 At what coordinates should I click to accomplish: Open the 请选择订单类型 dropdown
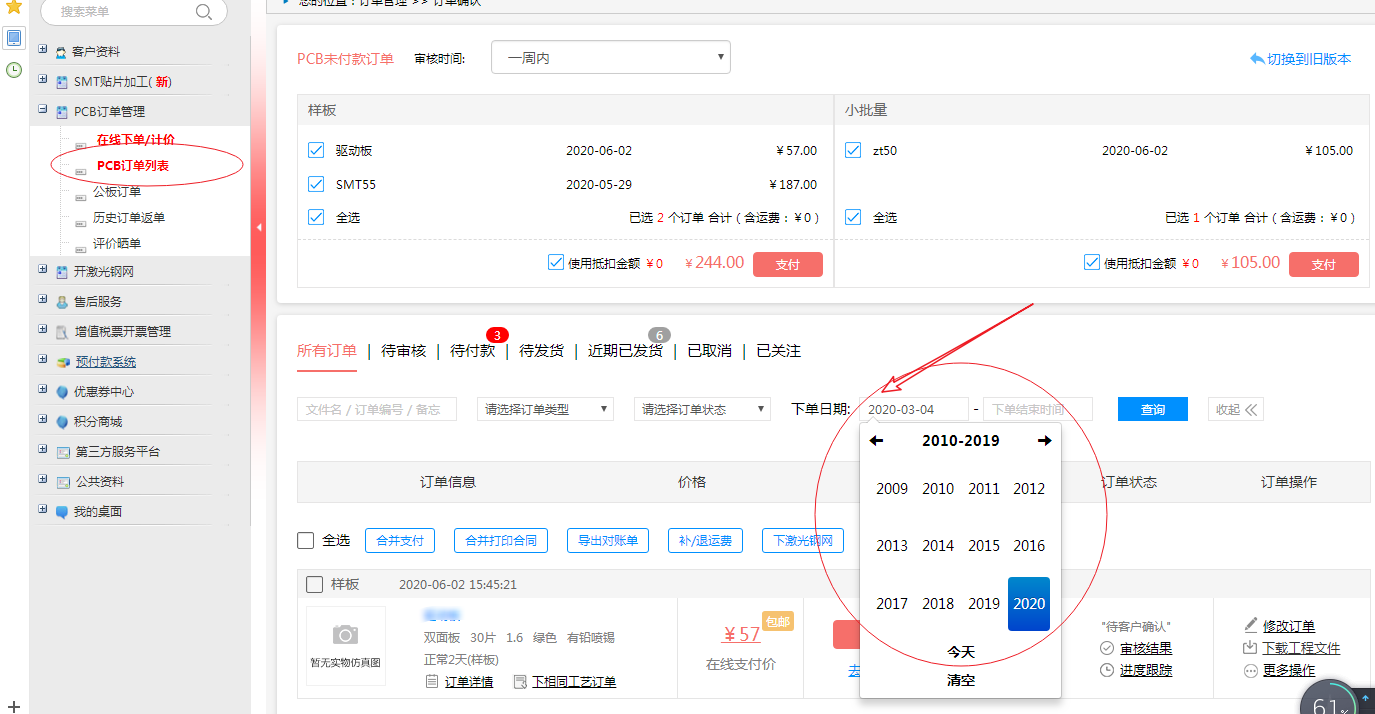pos(545,409)
